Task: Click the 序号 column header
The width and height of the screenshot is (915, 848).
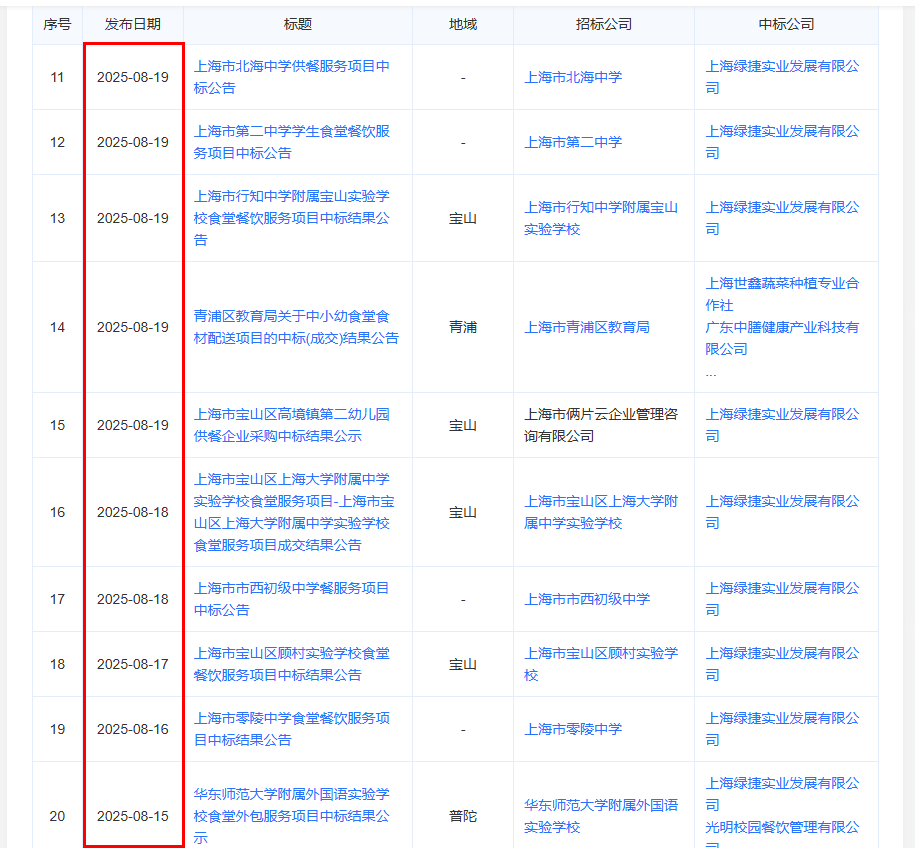Action: pos(57,24)
